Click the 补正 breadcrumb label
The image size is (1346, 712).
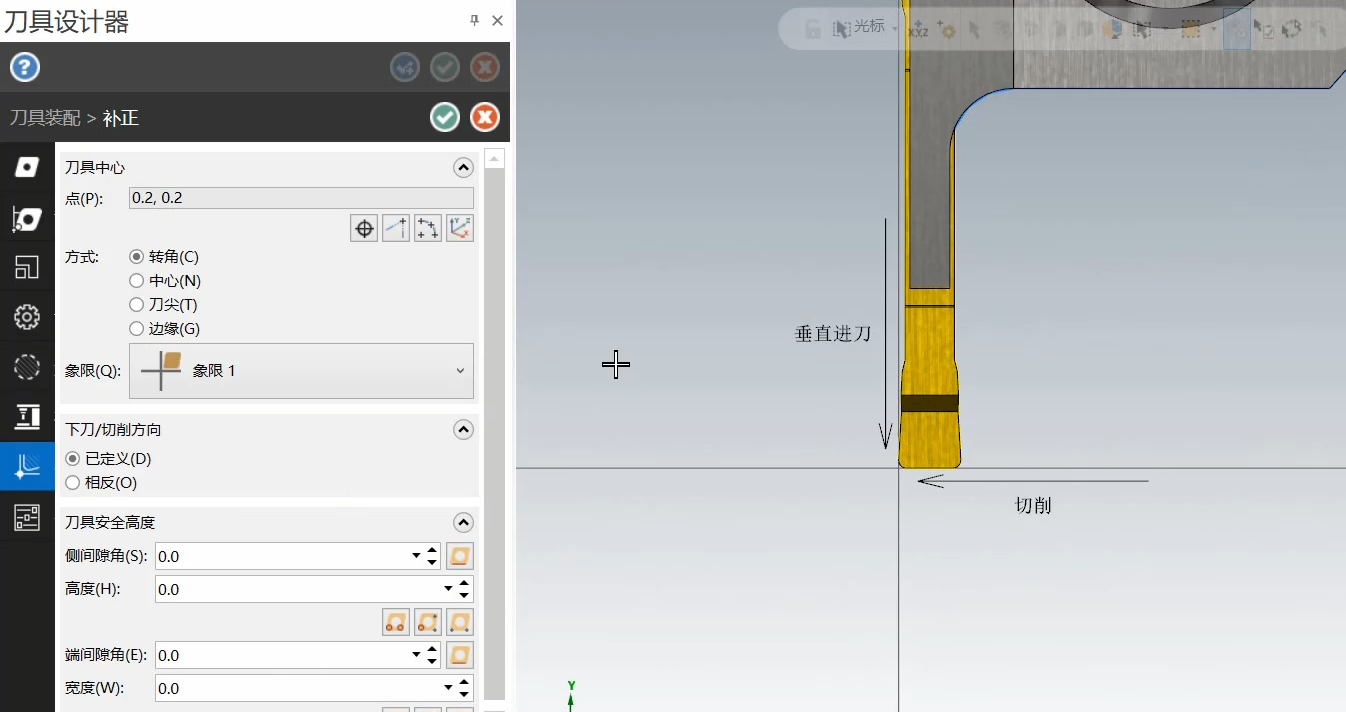coord(120,118)
